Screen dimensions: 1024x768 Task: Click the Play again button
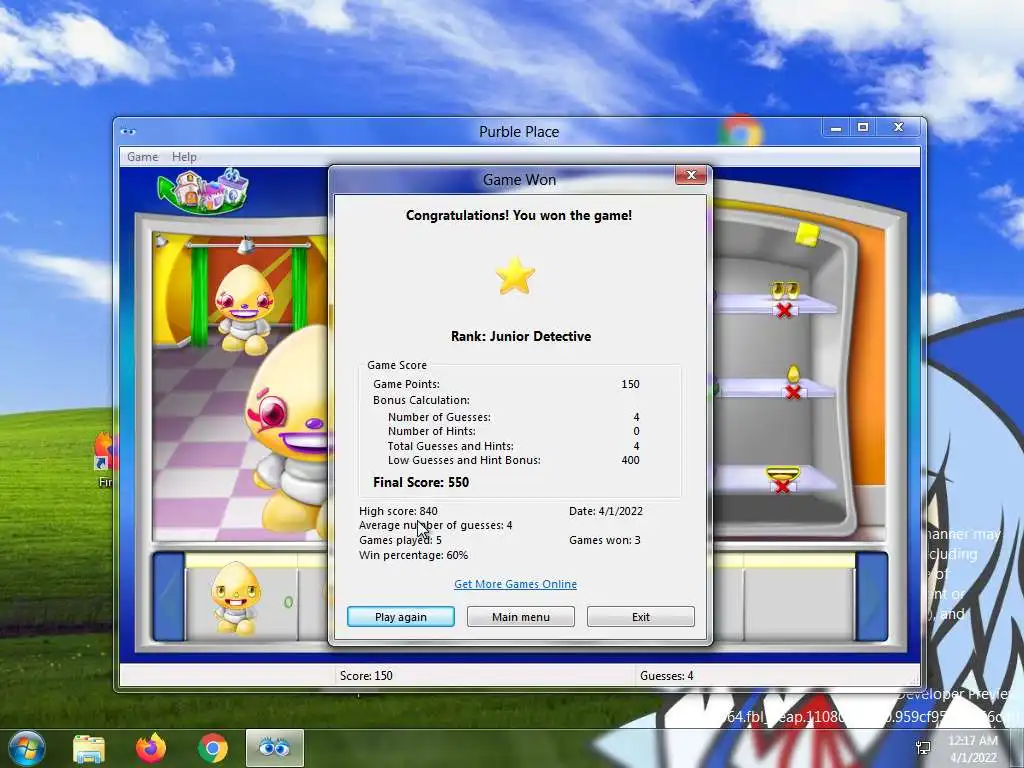point(400,616)
